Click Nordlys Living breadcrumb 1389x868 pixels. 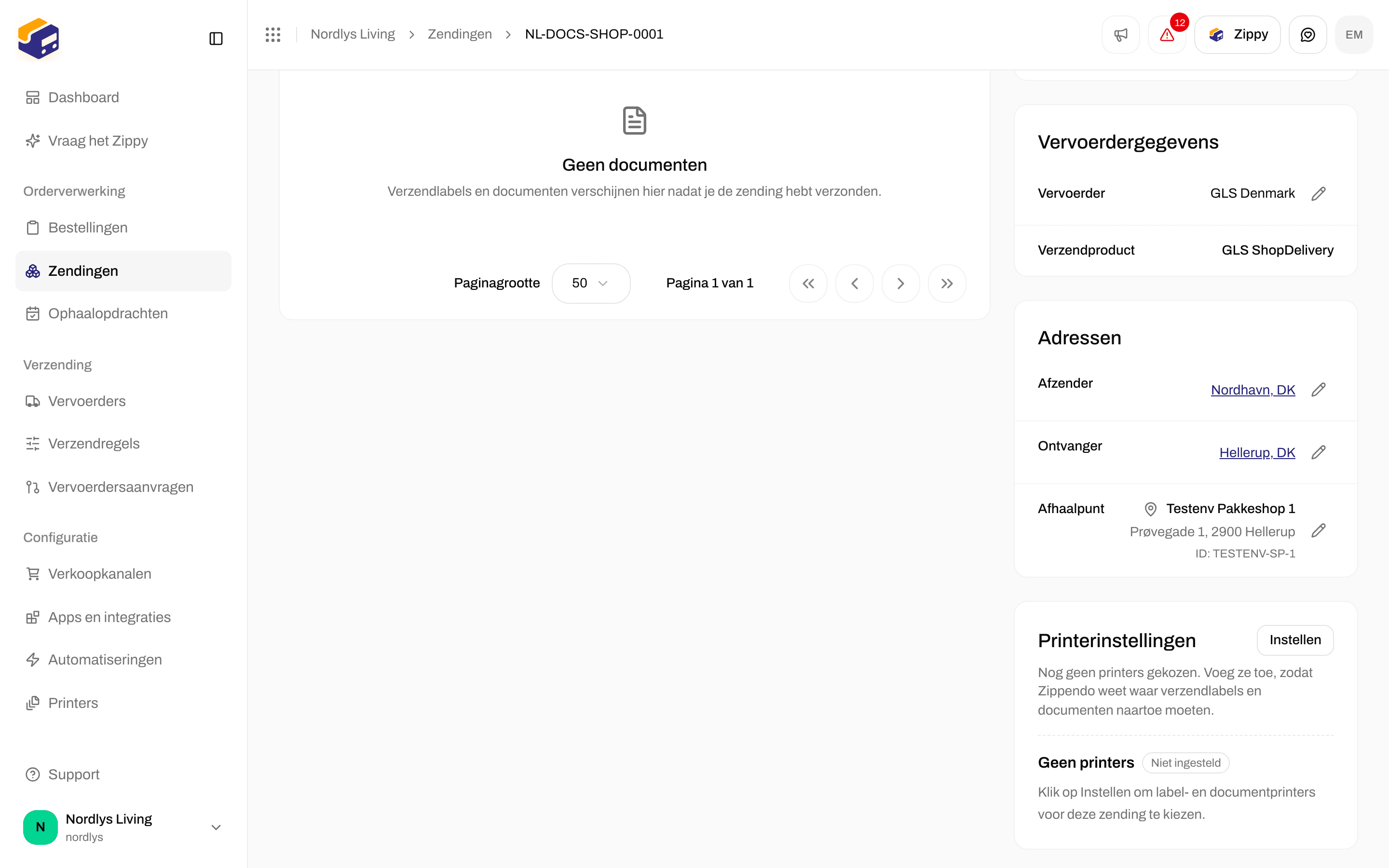[353, 34]
